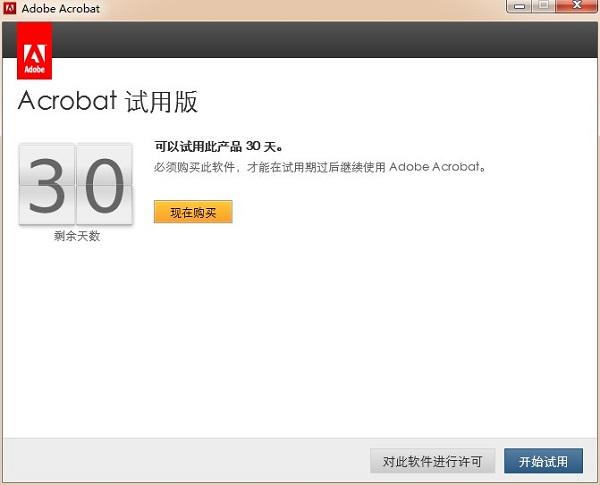This screenshot has height=485, width=600.
Task: Click the red Adobe logo banner
Action: click(x=35, y=51)
